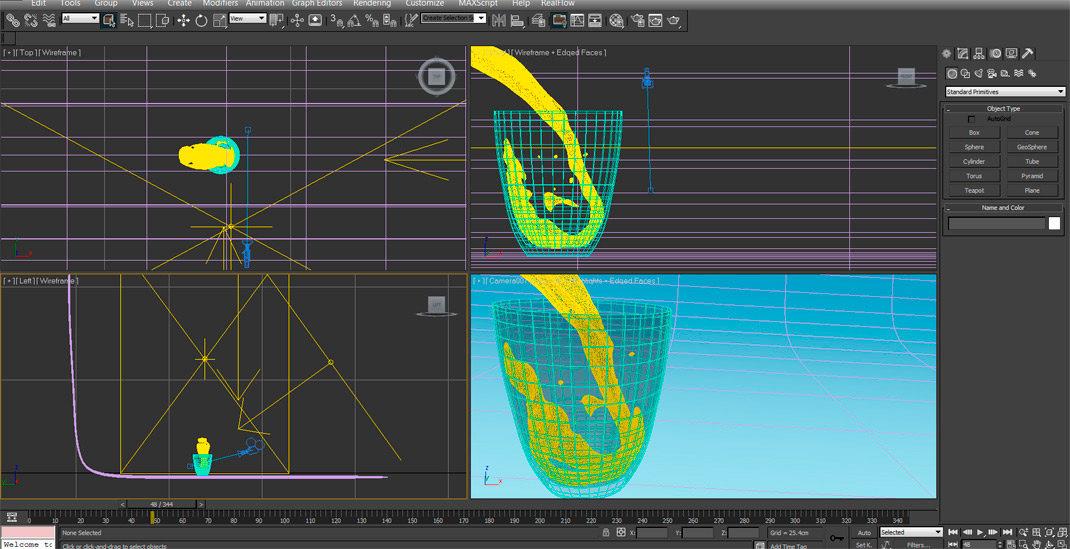Select the Link tool in main toolbar
The image size is (1070, 549).
point(12,20)
